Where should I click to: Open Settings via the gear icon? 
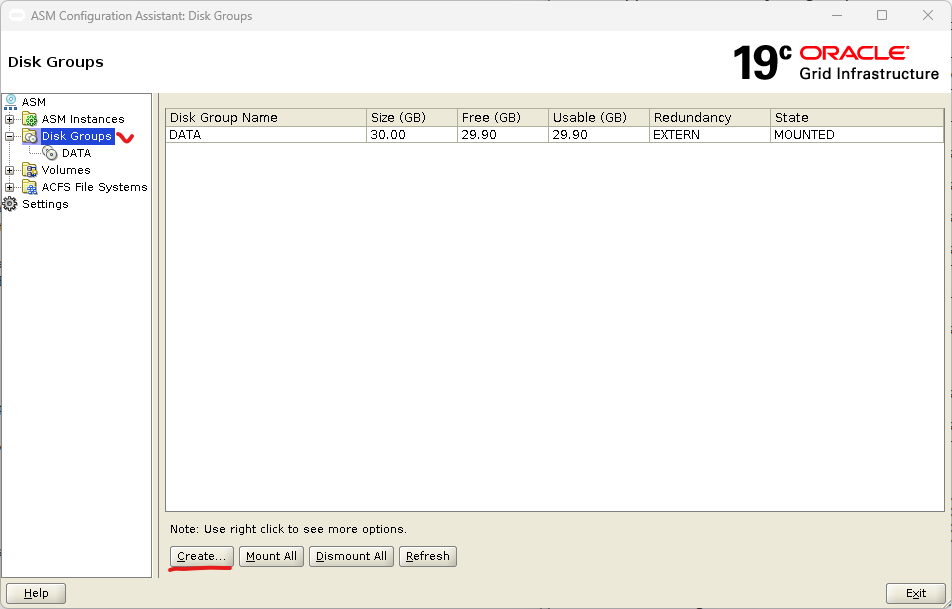[x=11, y=204]
